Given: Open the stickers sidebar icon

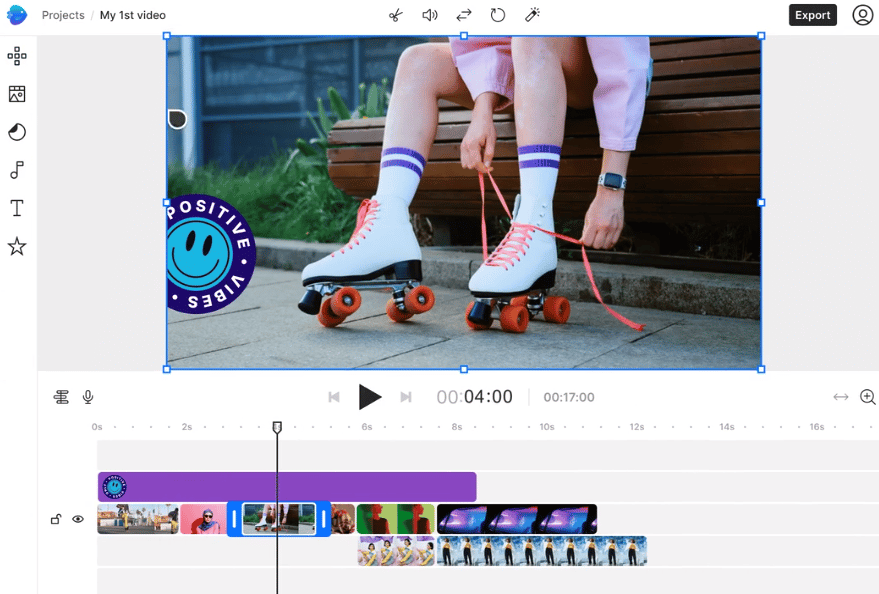Looking at the screenshot, I should (17, 132).
